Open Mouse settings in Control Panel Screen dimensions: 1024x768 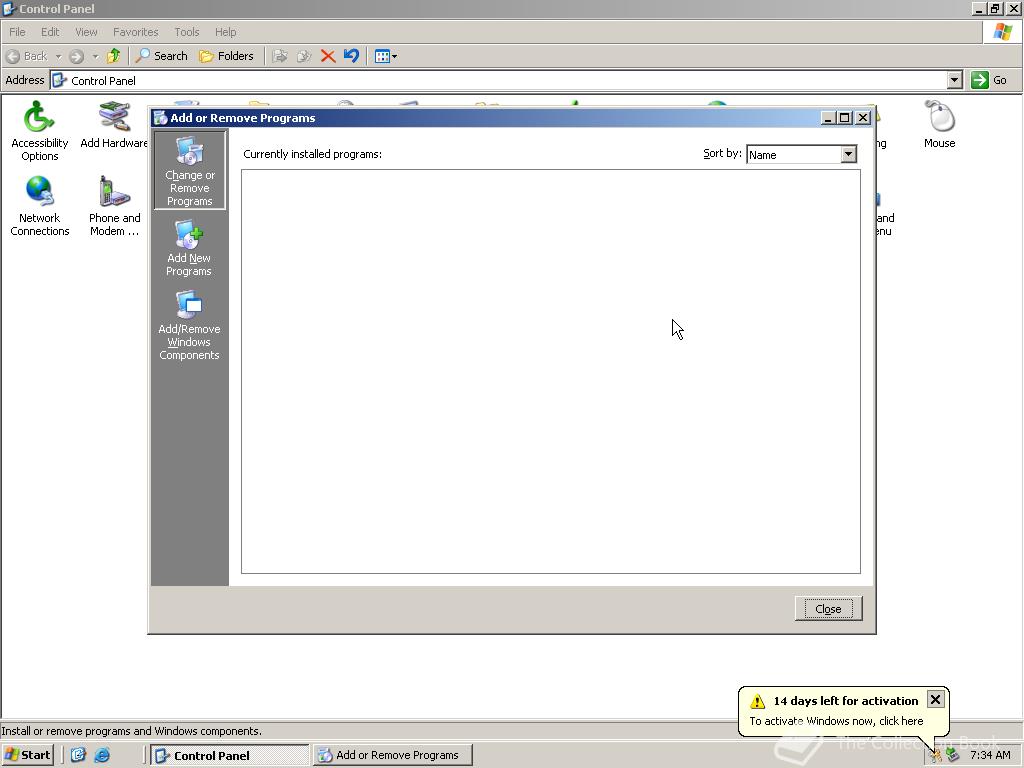click(939, 125)
